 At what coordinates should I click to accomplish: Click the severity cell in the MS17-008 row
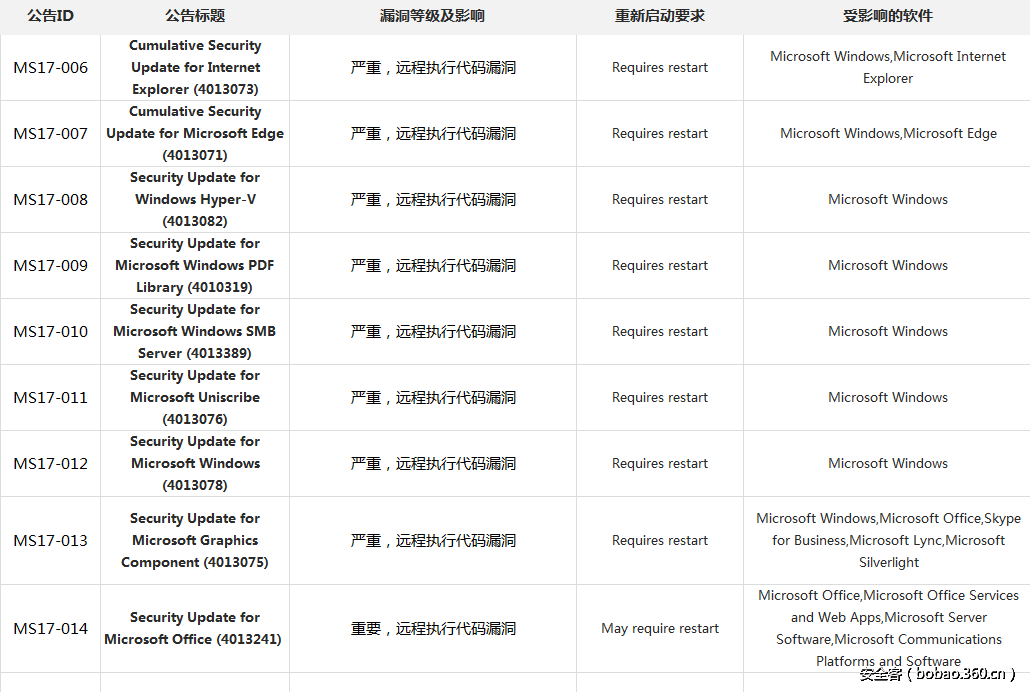click(x=433, y=199)
